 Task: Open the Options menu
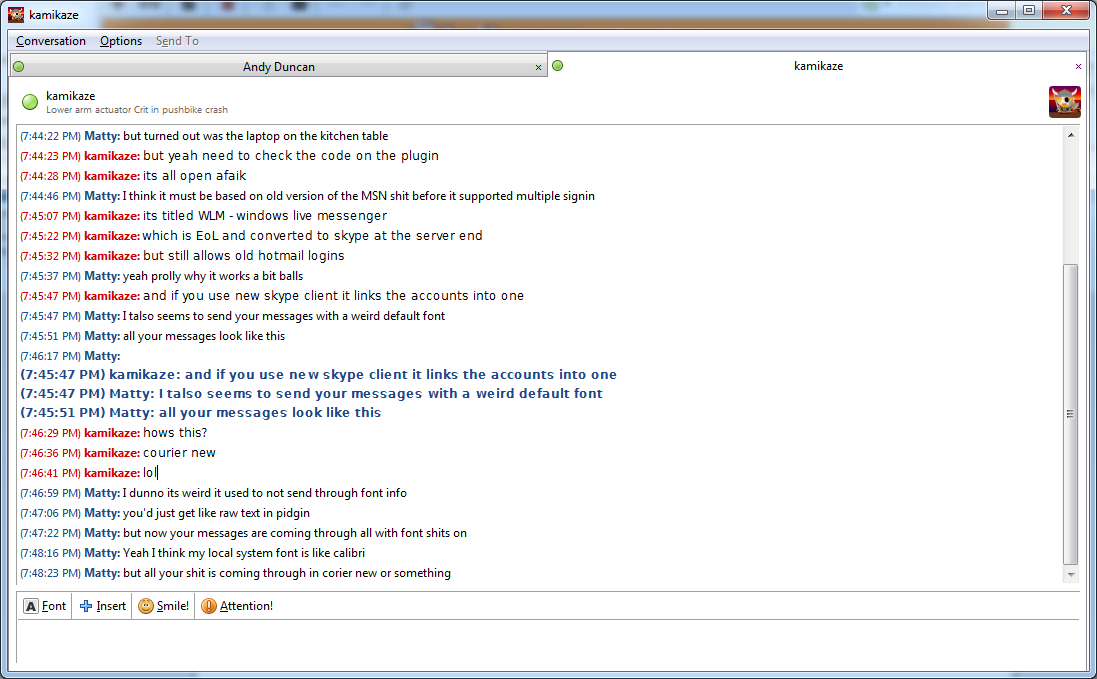(x=120, y=41)
